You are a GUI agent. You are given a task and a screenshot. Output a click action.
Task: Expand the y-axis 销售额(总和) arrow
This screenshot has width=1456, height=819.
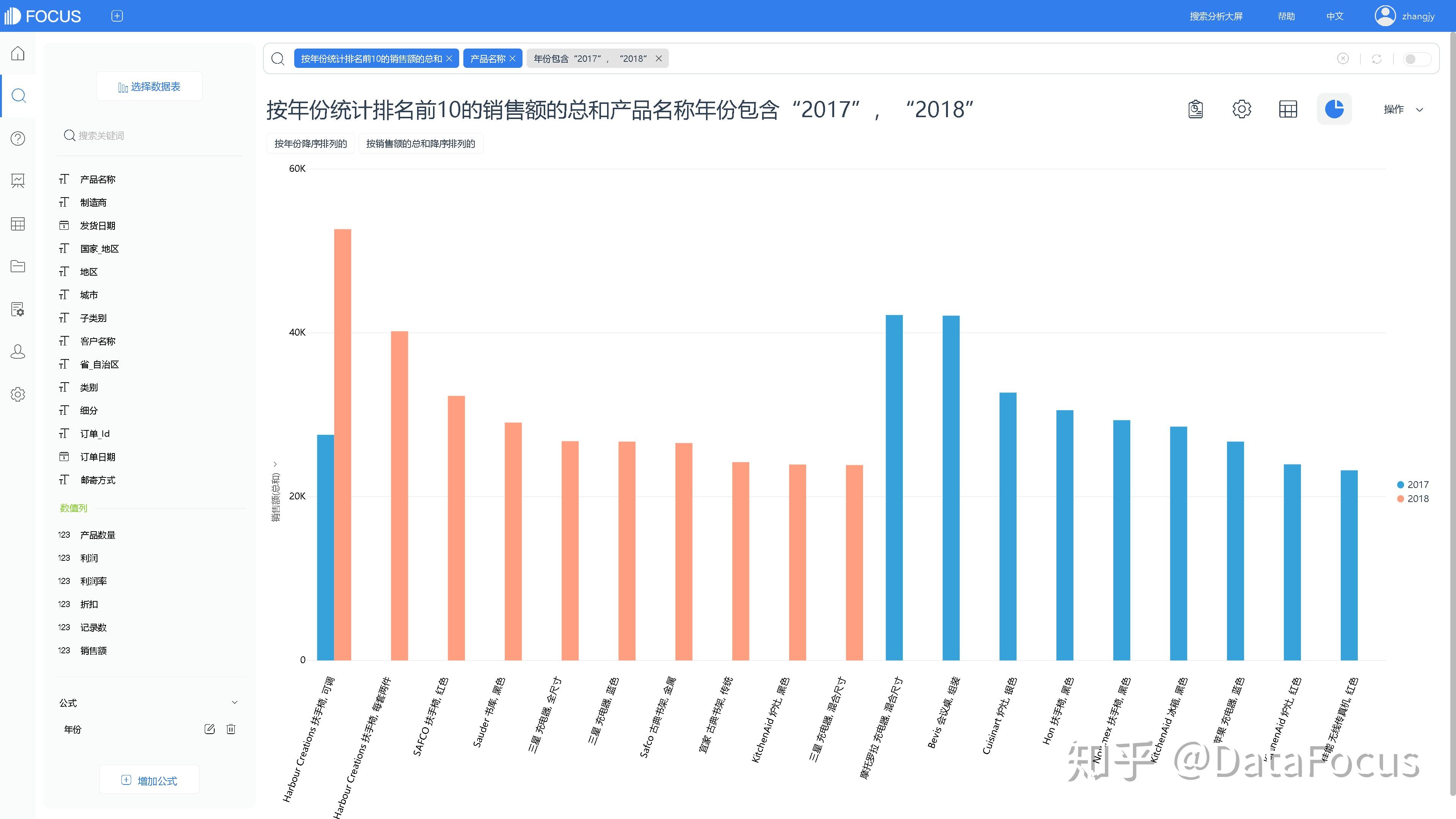click(x=275, y=464)
